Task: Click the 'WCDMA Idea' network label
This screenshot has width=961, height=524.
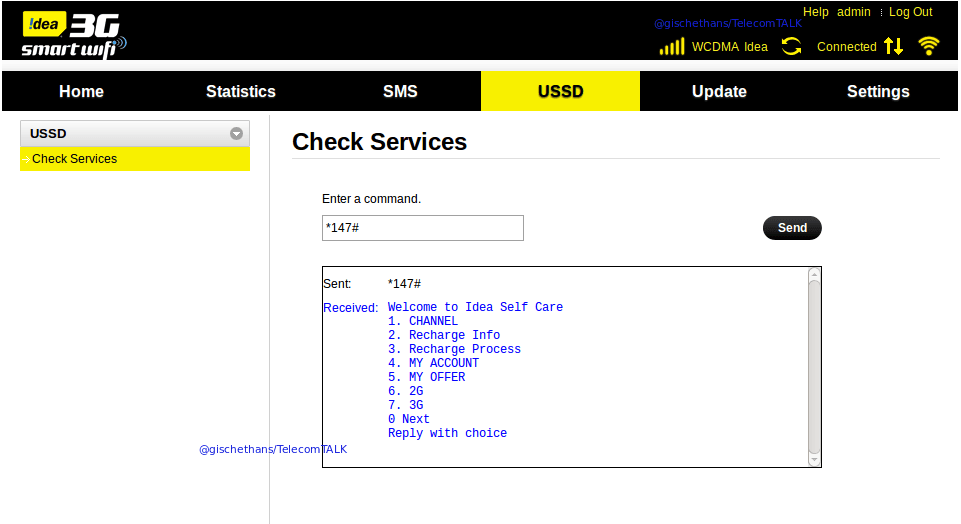Action: pyautogui.click(x=729, y=47)
